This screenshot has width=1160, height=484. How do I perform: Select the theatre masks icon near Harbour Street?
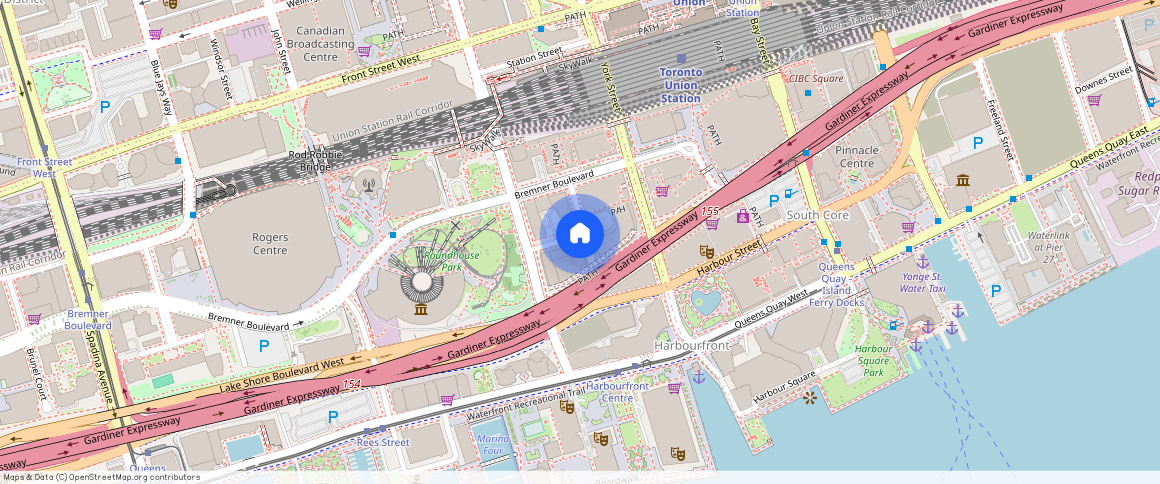click(x=705, y=251)
